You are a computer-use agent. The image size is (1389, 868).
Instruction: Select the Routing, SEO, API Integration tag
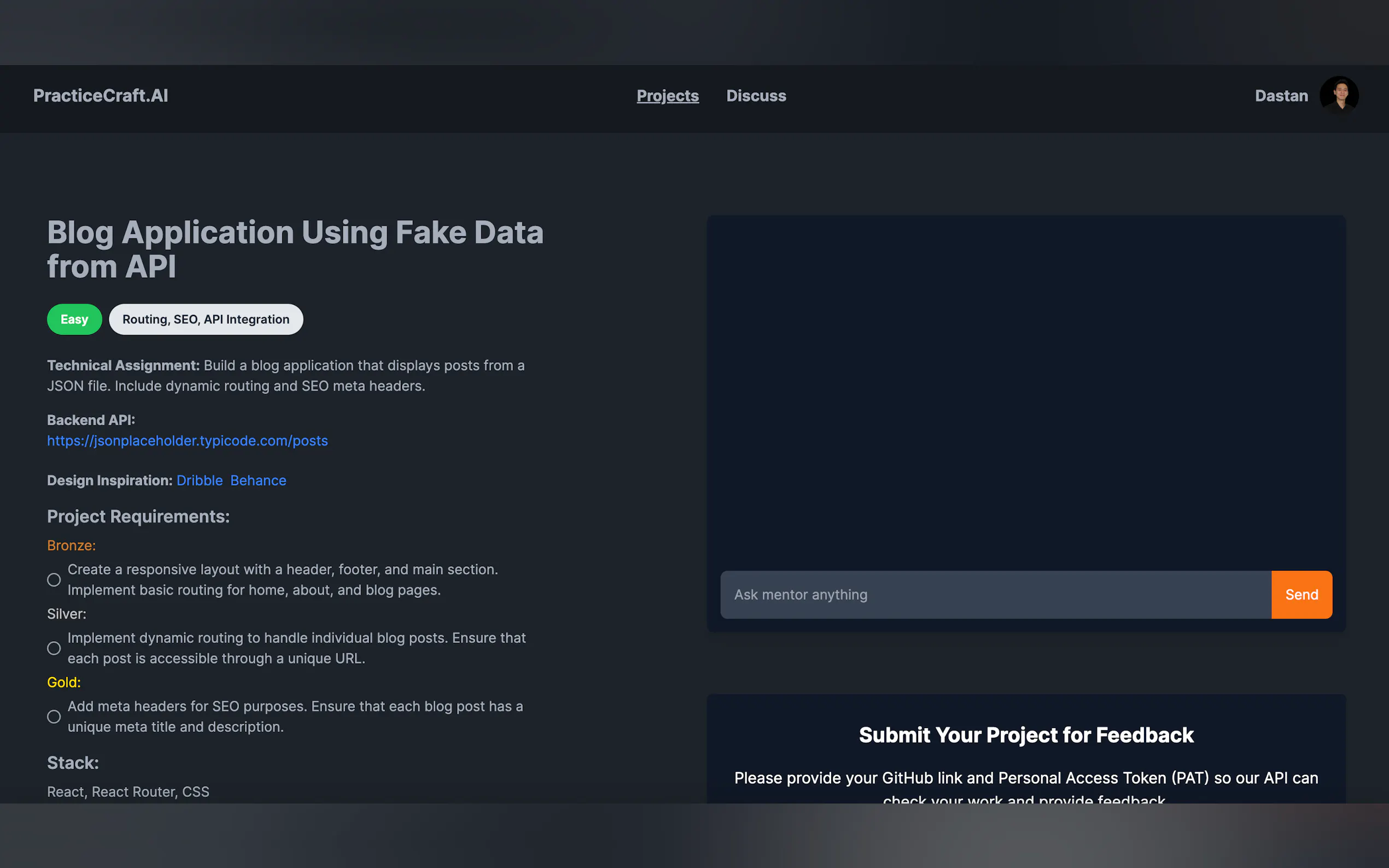206,319
